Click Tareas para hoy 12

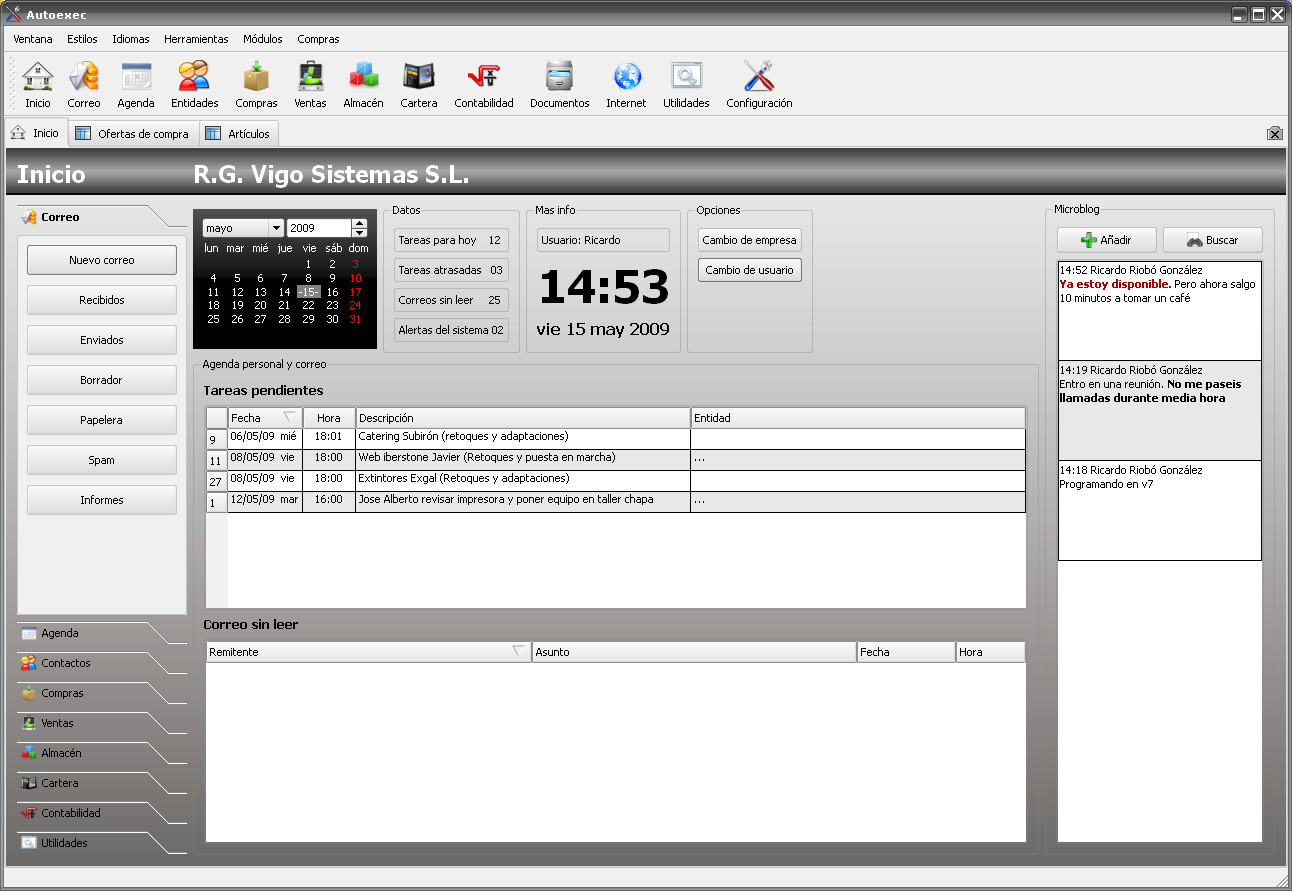coord(451,240)
